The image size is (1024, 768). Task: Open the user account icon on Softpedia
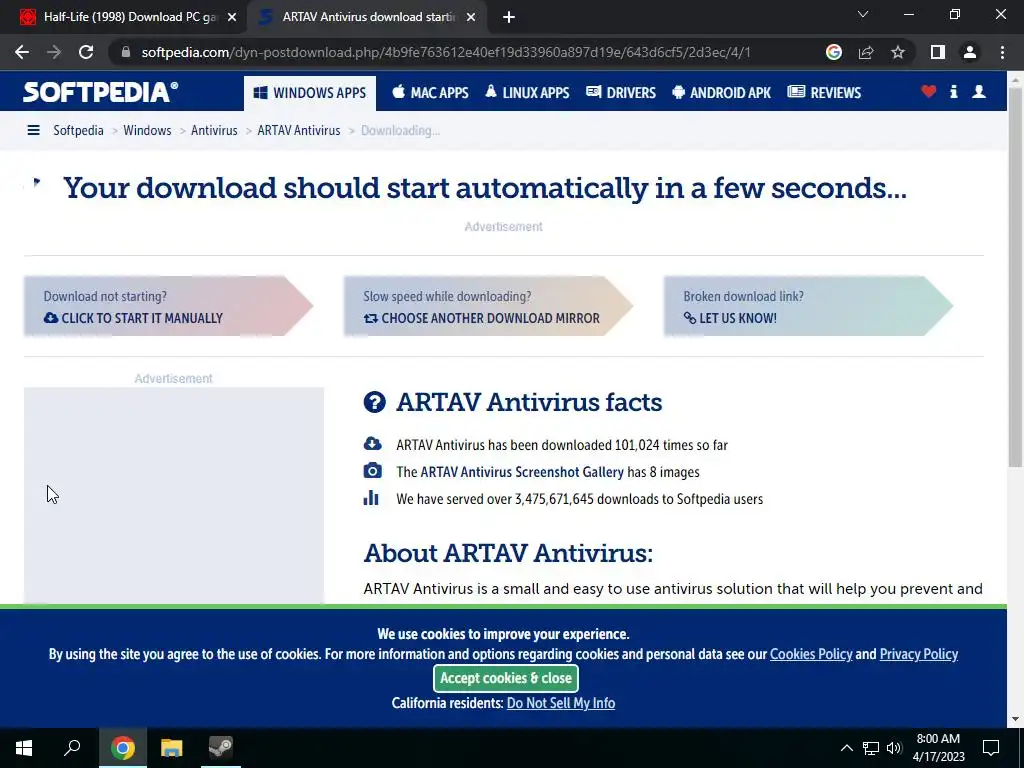[979, 91]
